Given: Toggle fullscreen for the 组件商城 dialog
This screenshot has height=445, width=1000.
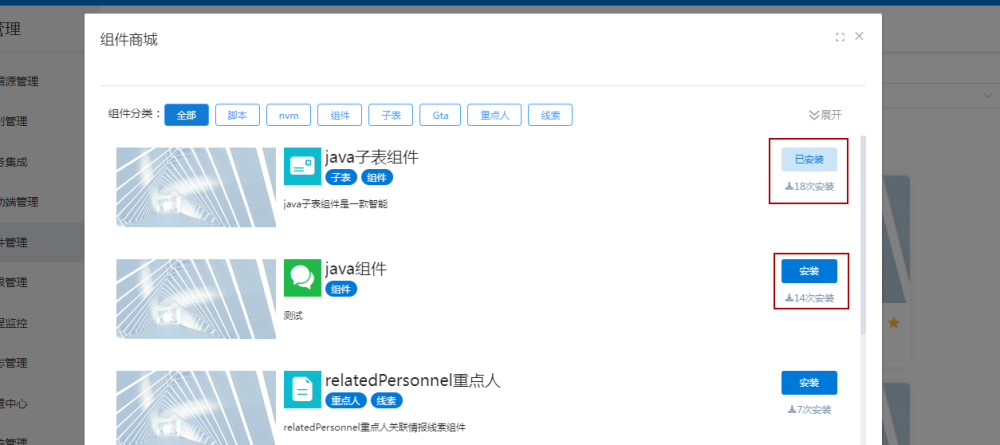Looking at the screenshot, I should click(840, 37).
